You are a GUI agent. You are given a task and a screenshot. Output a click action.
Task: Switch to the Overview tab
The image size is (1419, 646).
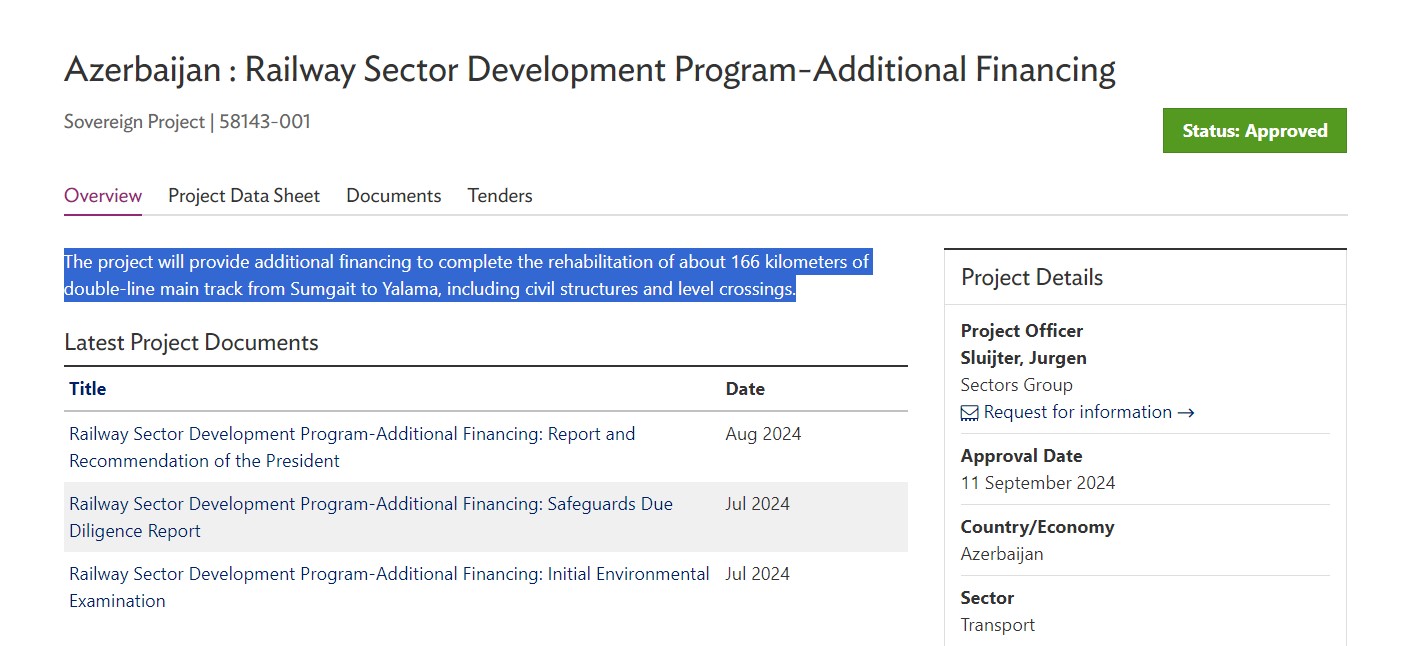click(103, 196)
